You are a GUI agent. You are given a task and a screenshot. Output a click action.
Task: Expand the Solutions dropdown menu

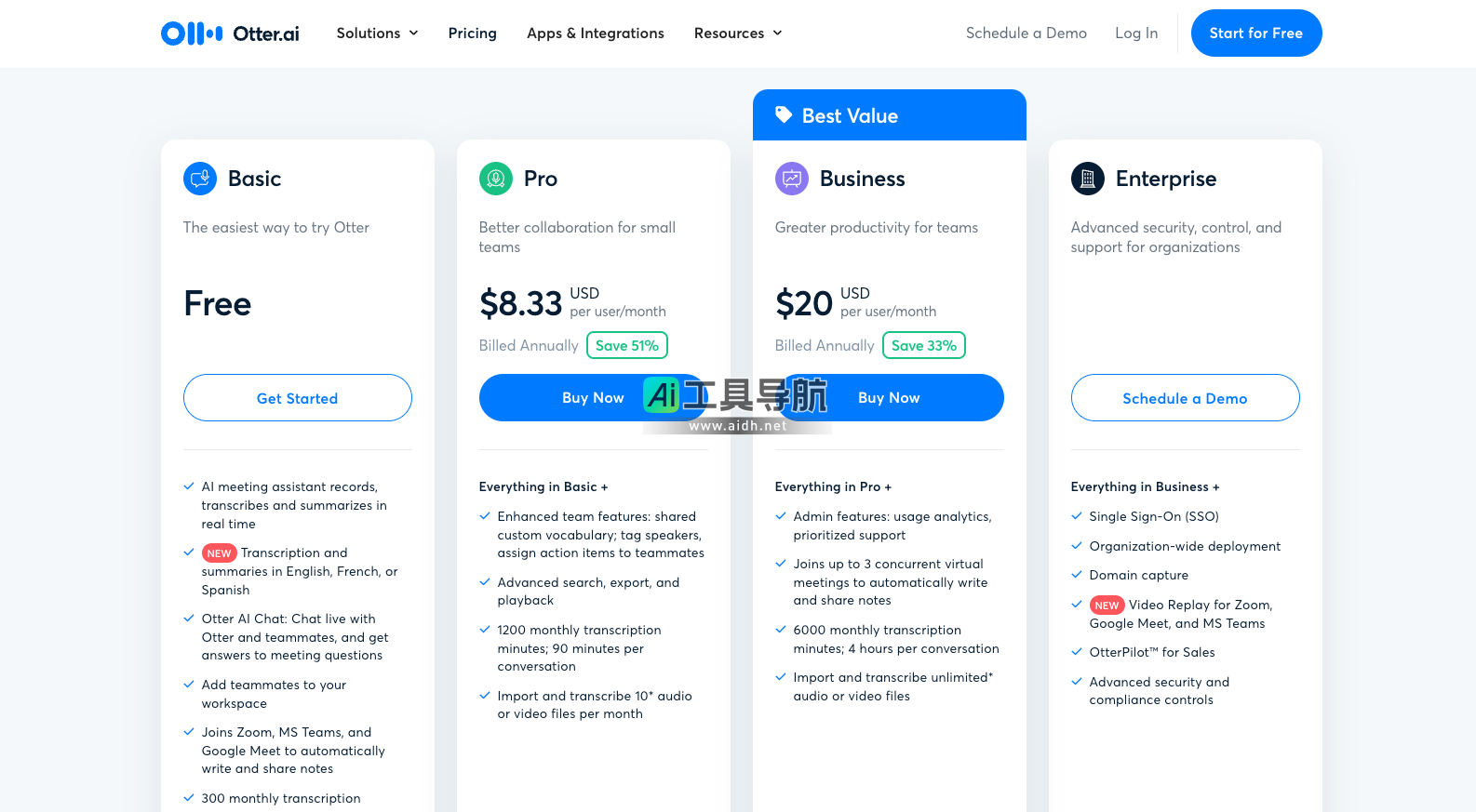[377, 33]
